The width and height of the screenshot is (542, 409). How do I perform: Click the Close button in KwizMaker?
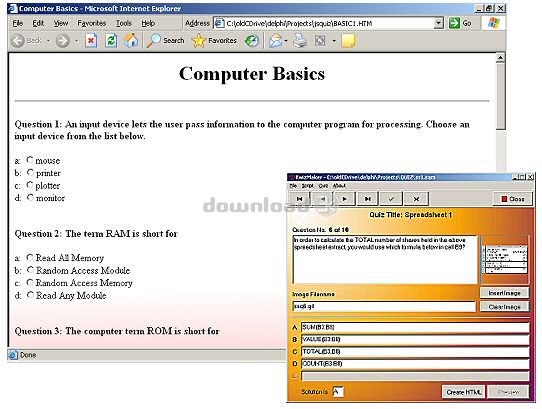click(513, 199)
